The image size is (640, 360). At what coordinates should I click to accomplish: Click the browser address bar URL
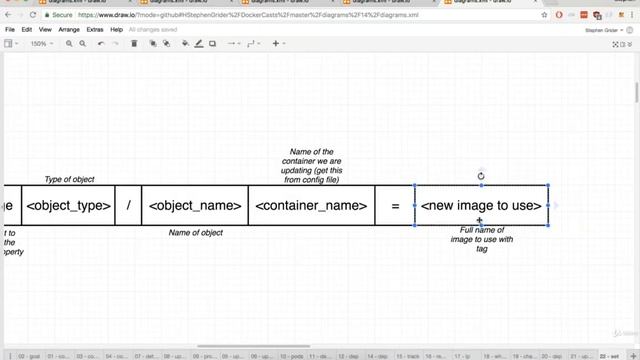click(x=248, y=15)
